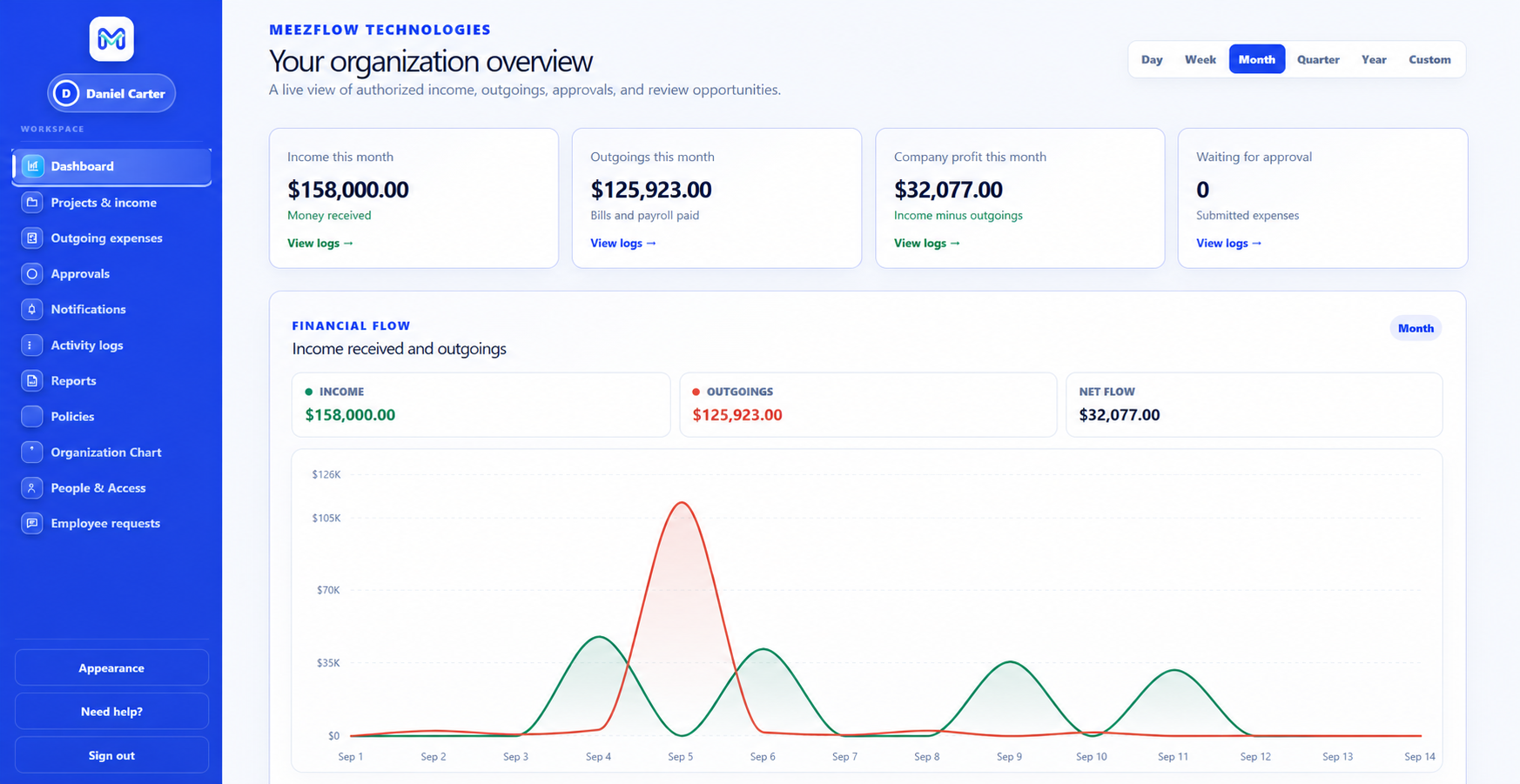Click the Notifications bell icon
Viewport: 1520px width, 784px height.
point(32,309)
